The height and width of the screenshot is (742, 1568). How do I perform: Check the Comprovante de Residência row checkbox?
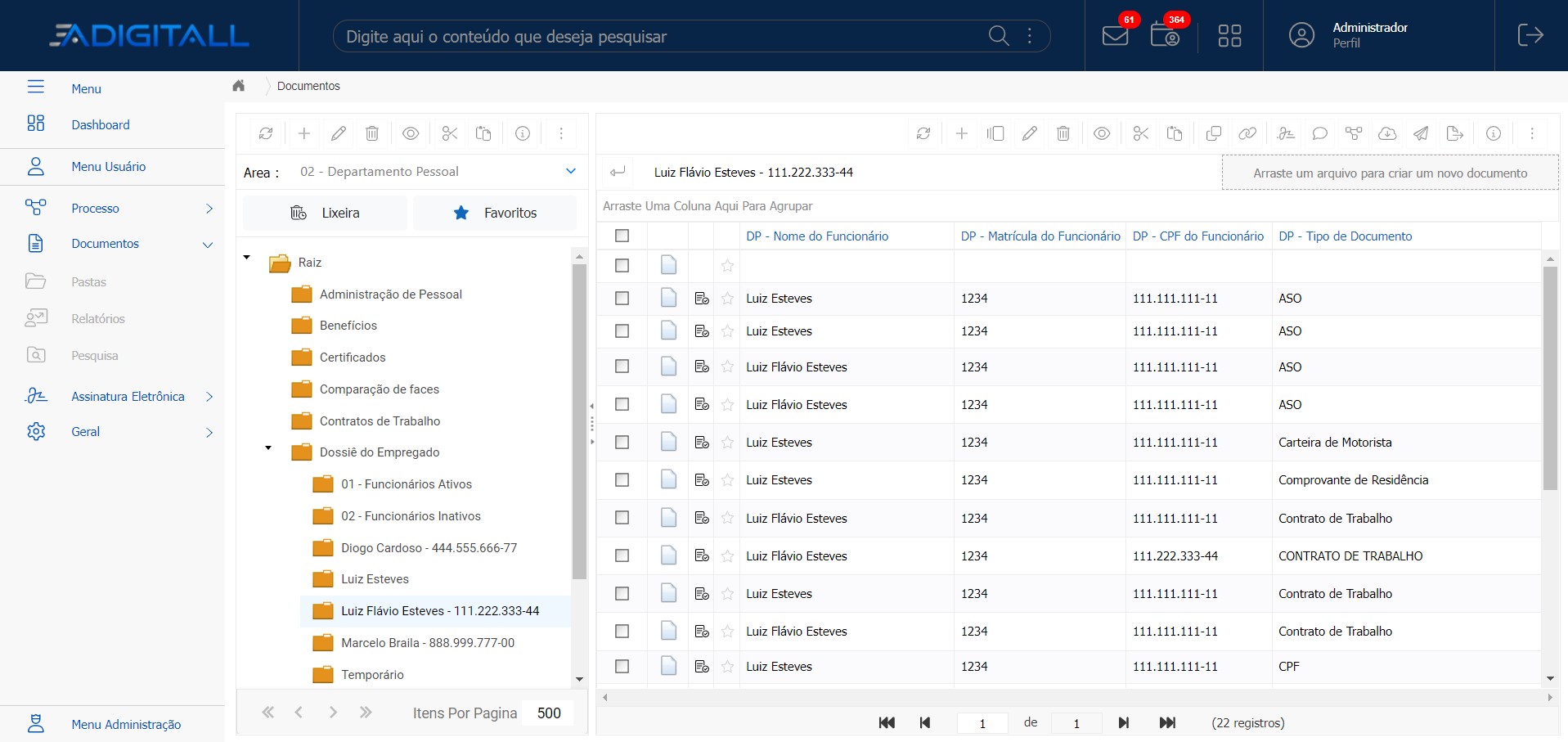[622, 479]
